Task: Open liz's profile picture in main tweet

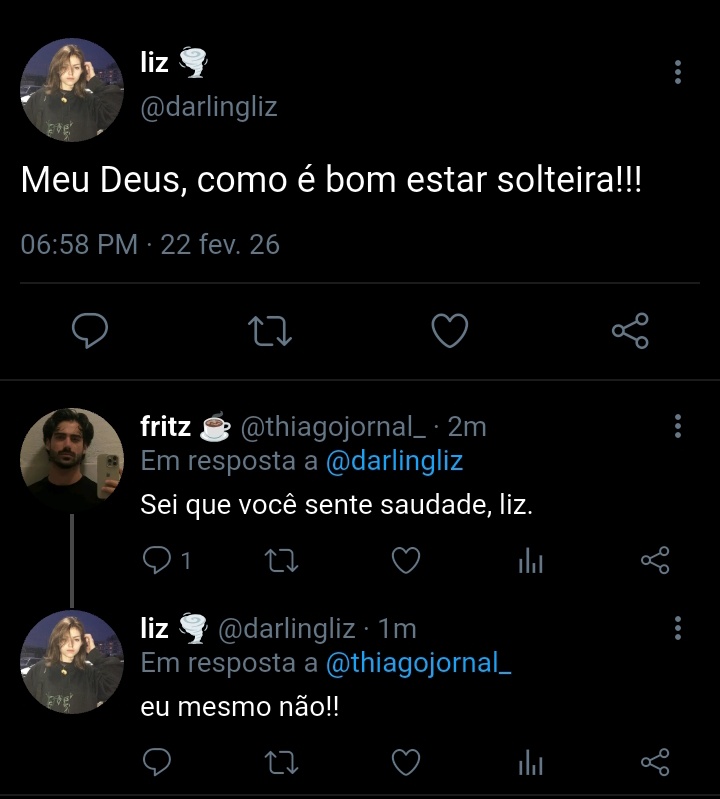Action: (71, 90)
